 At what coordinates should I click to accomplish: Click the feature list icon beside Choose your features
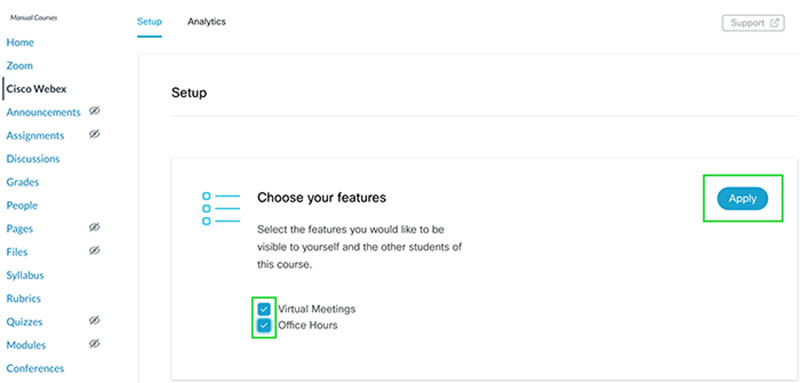221,209
